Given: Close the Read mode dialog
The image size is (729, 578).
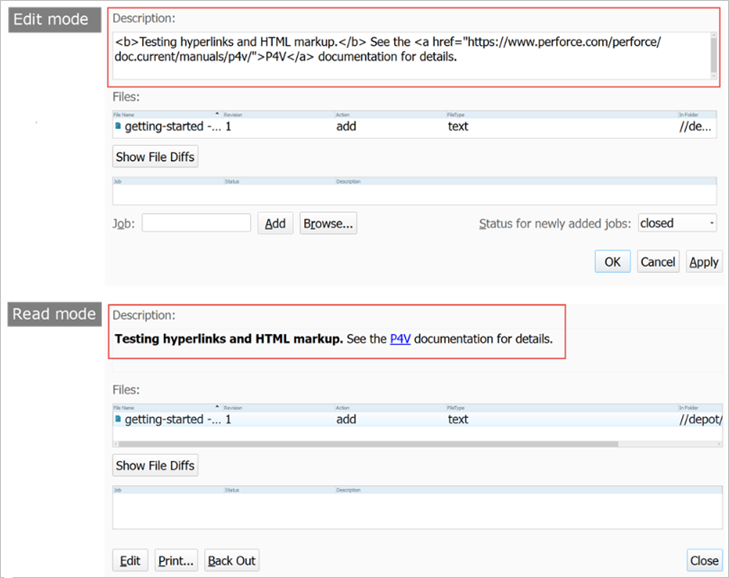Looking at the screenshot, I should [x=704, y=561].
